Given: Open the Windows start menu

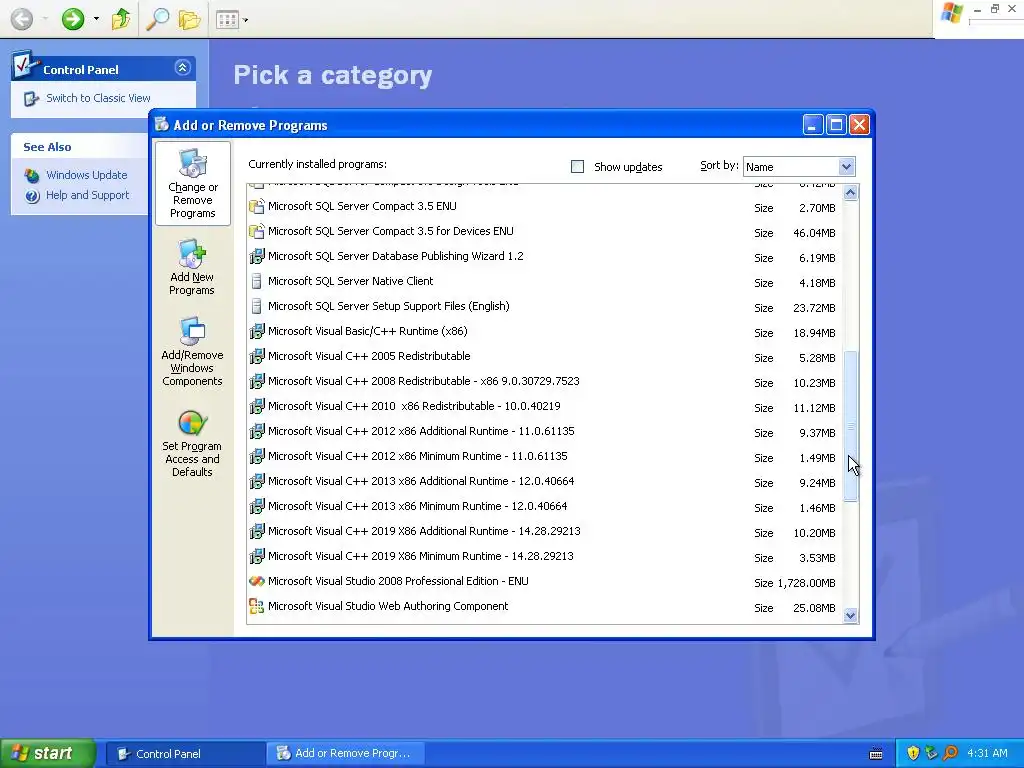Looking at the screenshot, I should click(x=48, y=754).
